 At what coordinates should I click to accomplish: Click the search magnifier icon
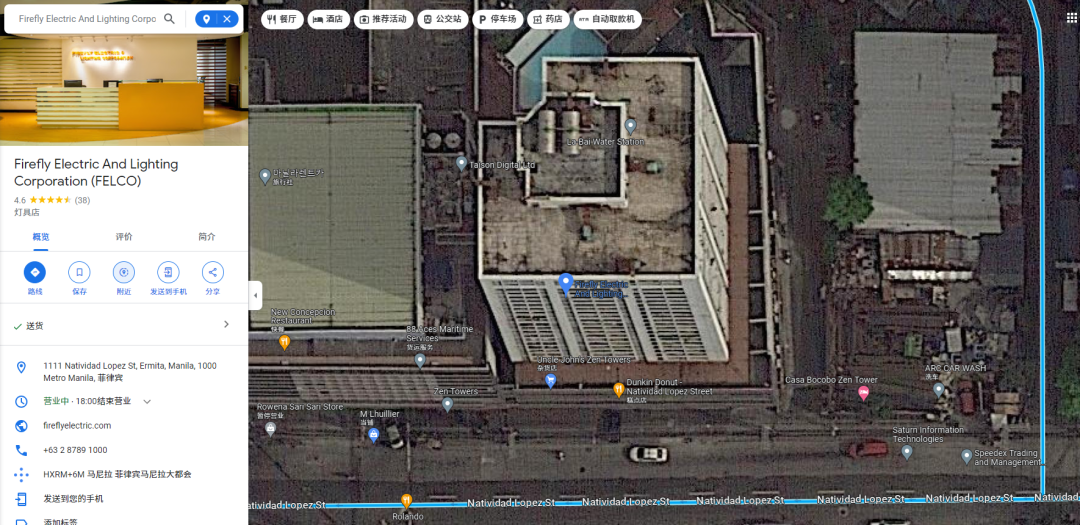tap(169, 19)
